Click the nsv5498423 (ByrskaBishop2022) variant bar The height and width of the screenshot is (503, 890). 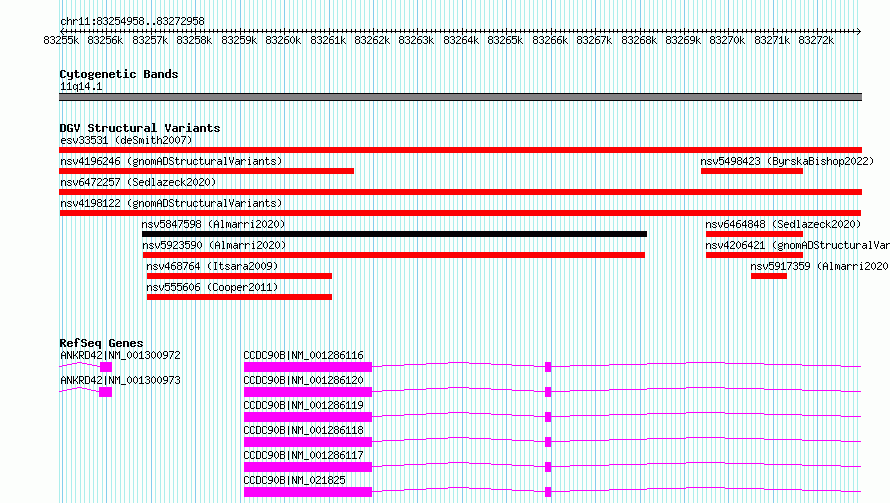[x=752, y=171]
